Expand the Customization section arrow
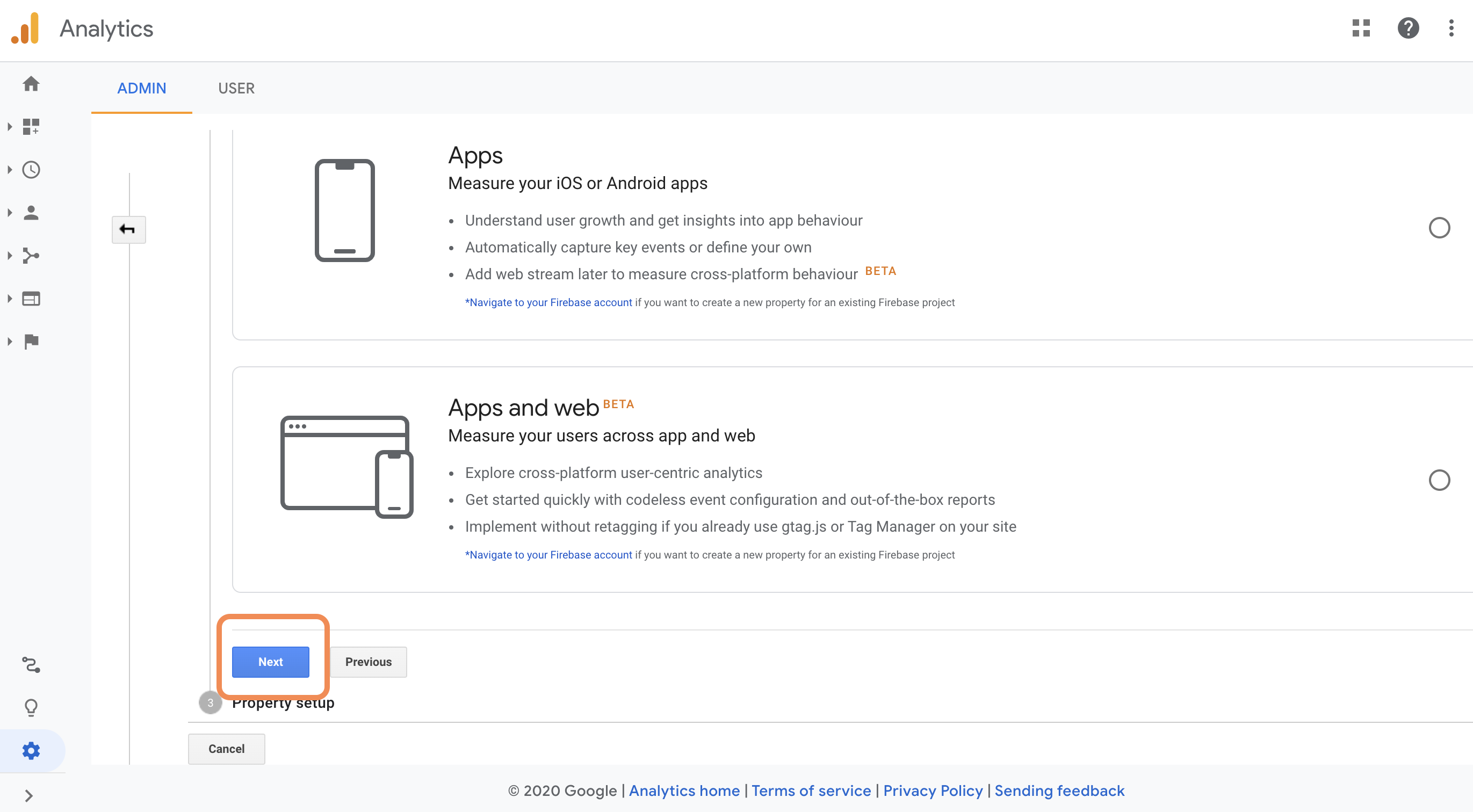 pos(10,126)
